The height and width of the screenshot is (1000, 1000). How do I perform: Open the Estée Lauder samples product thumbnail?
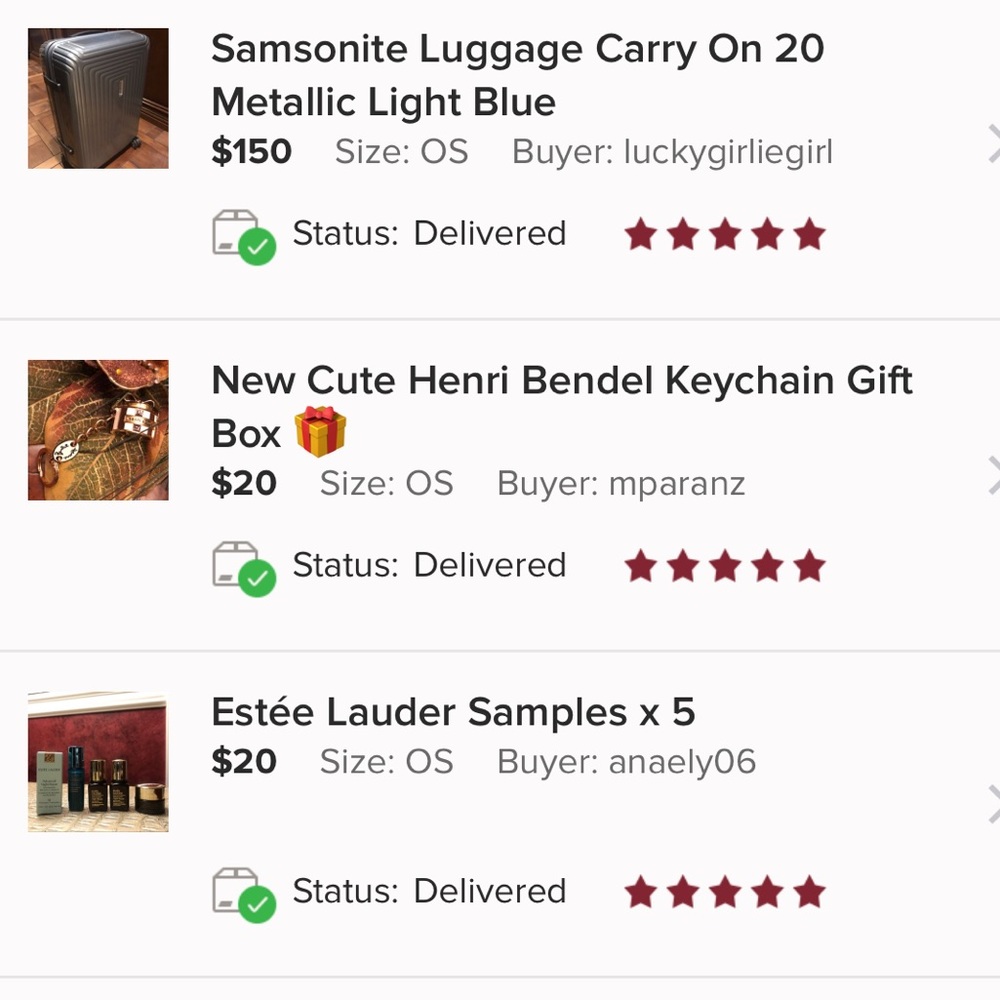tap(98, 761)
